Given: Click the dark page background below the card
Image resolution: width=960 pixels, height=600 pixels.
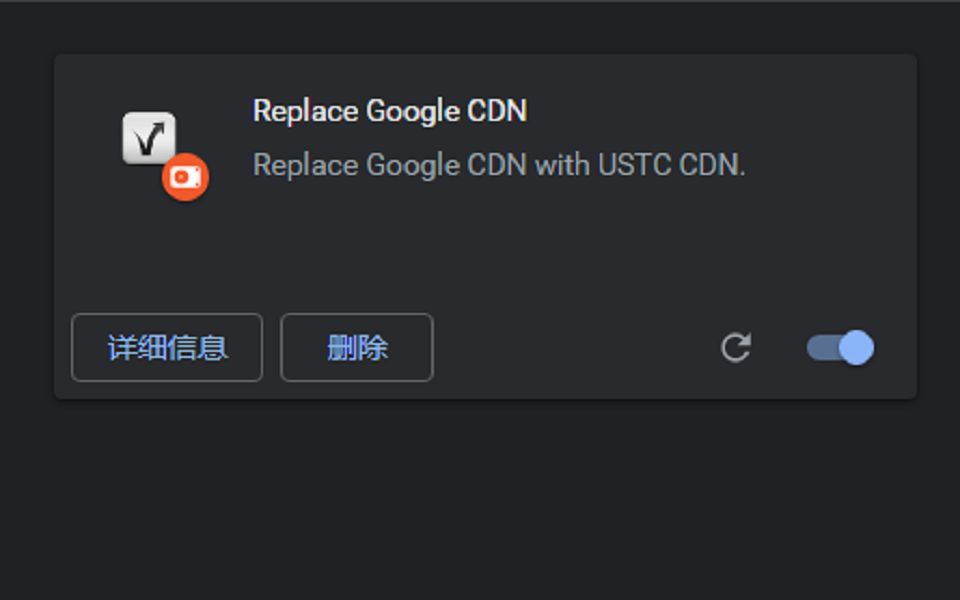Looking at the screenshot, I should (480, 500).
